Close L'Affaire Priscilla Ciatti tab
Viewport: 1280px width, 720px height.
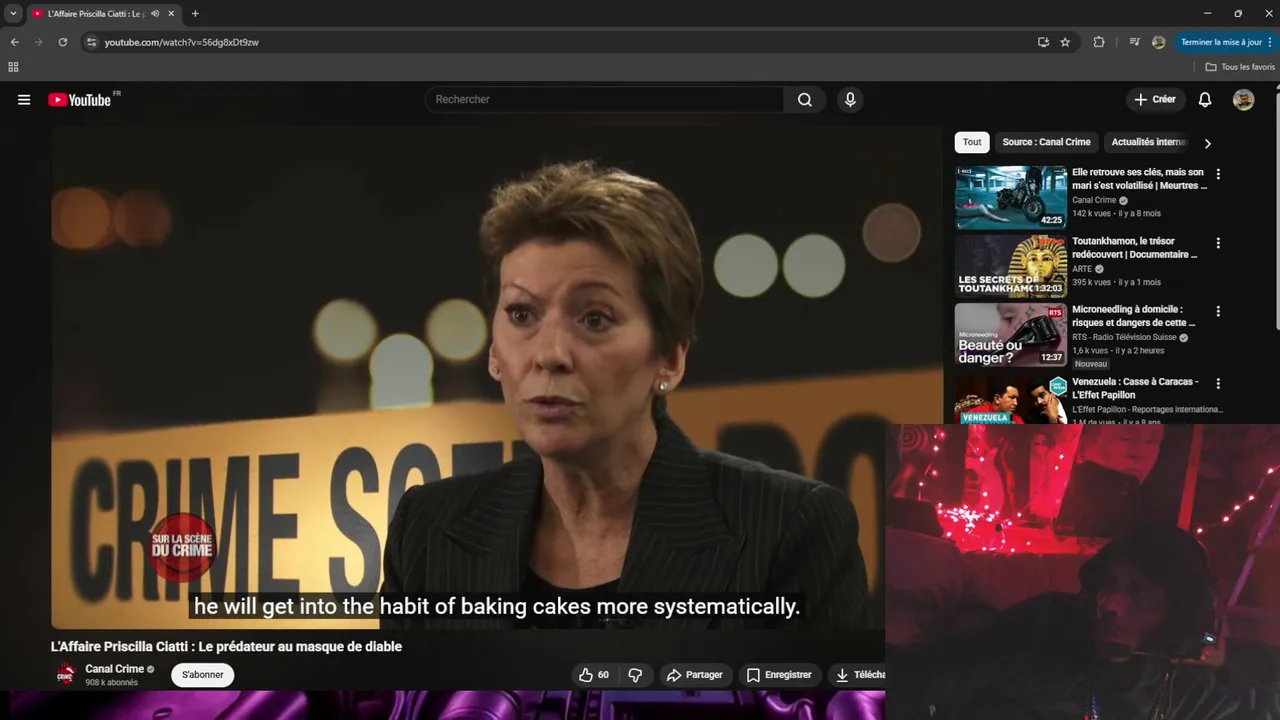click(x=171, y=14)
